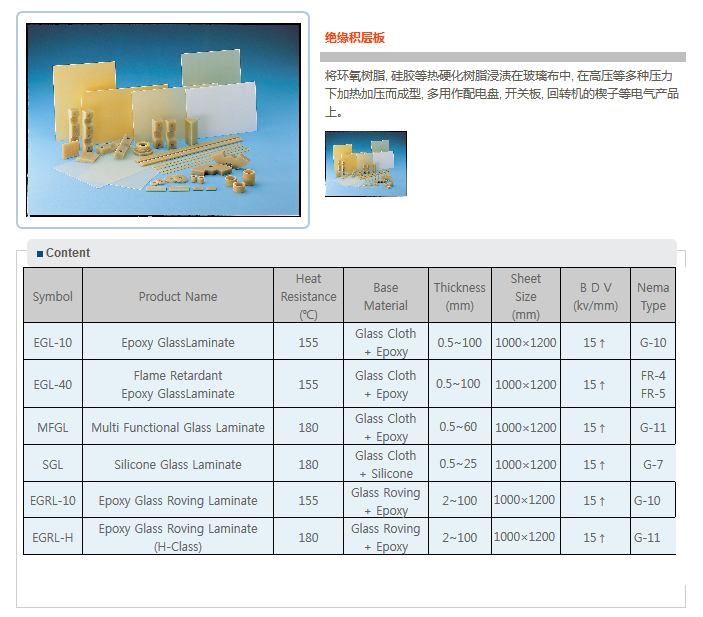The image size is (703, 617).
Task: Click the Base Material column header
Action: tap(386, 296)
